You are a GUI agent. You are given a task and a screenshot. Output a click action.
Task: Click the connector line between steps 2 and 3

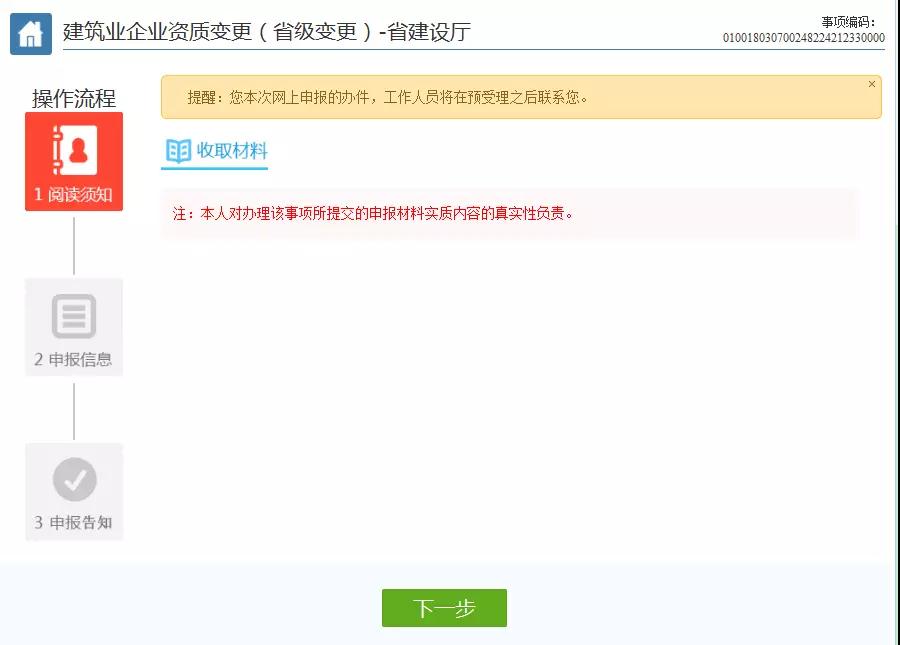pos(74,410)
